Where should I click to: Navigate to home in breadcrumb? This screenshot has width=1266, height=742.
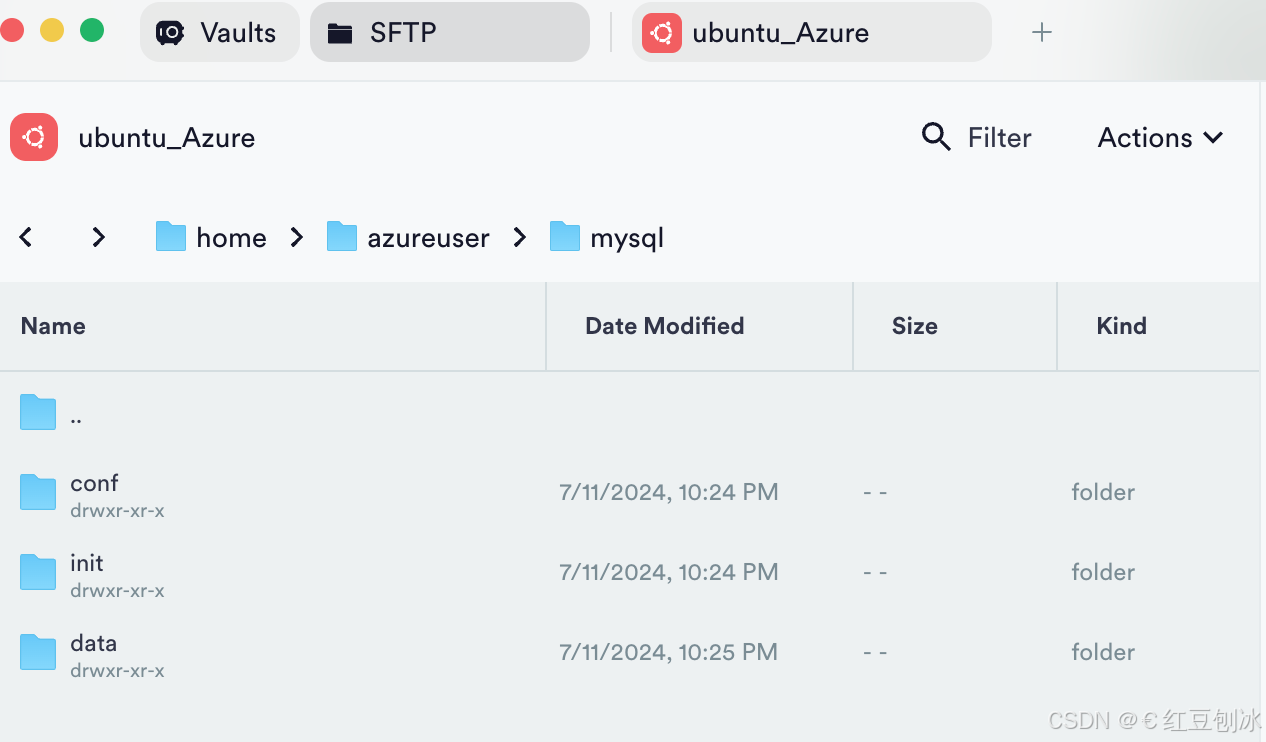point(212,237)
